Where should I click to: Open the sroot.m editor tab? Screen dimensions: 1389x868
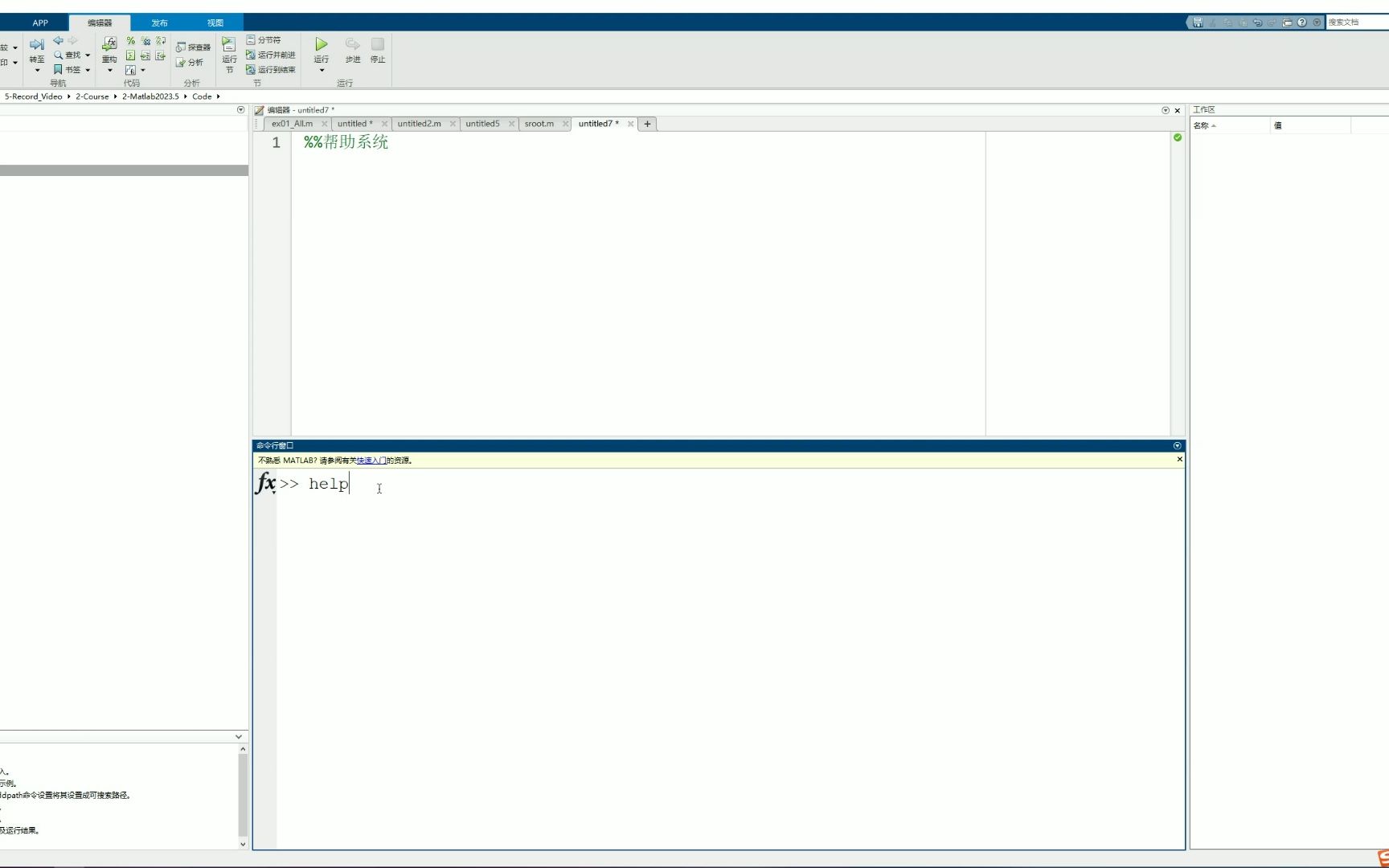point(539,124)
